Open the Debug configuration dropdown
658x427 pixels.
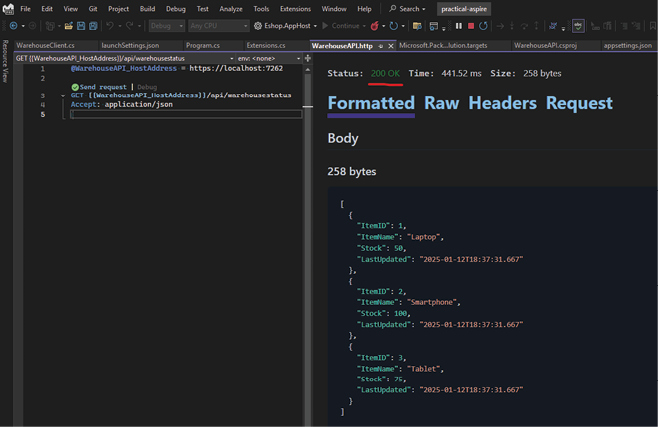point(166,26)
